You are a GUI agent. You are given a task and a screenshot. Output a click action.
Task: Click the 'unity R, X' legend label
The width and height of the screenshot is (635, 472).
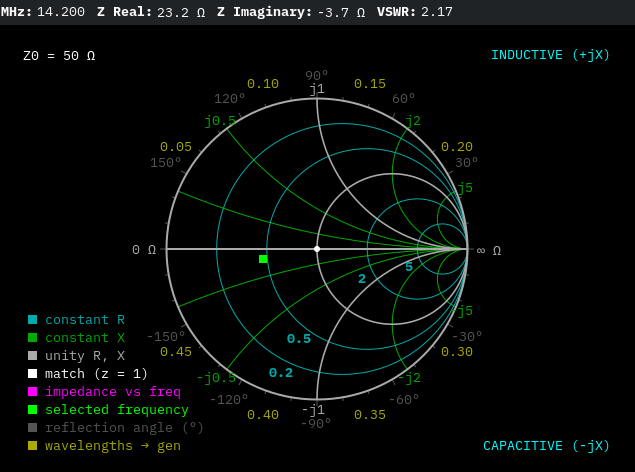point(85,356)
